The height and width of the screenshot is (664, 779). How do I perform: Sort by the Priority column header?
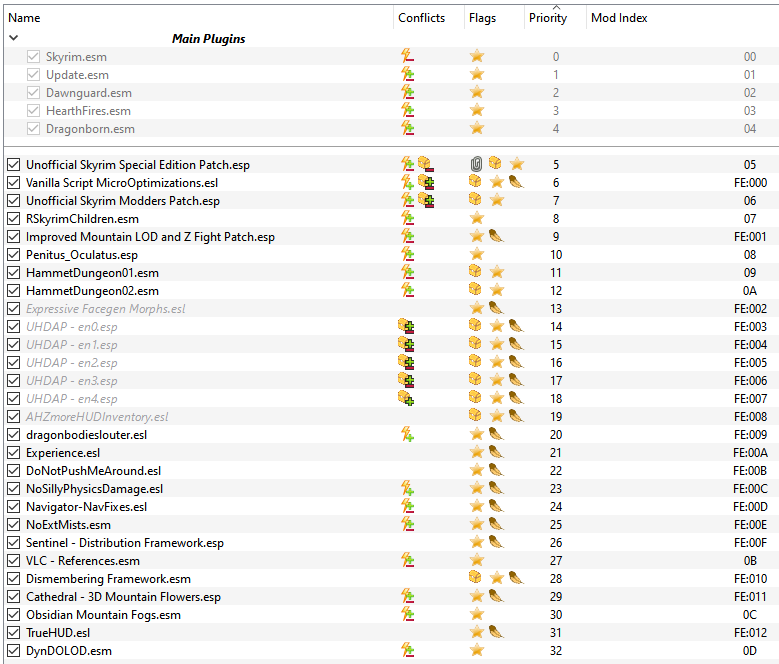[547, 18]
